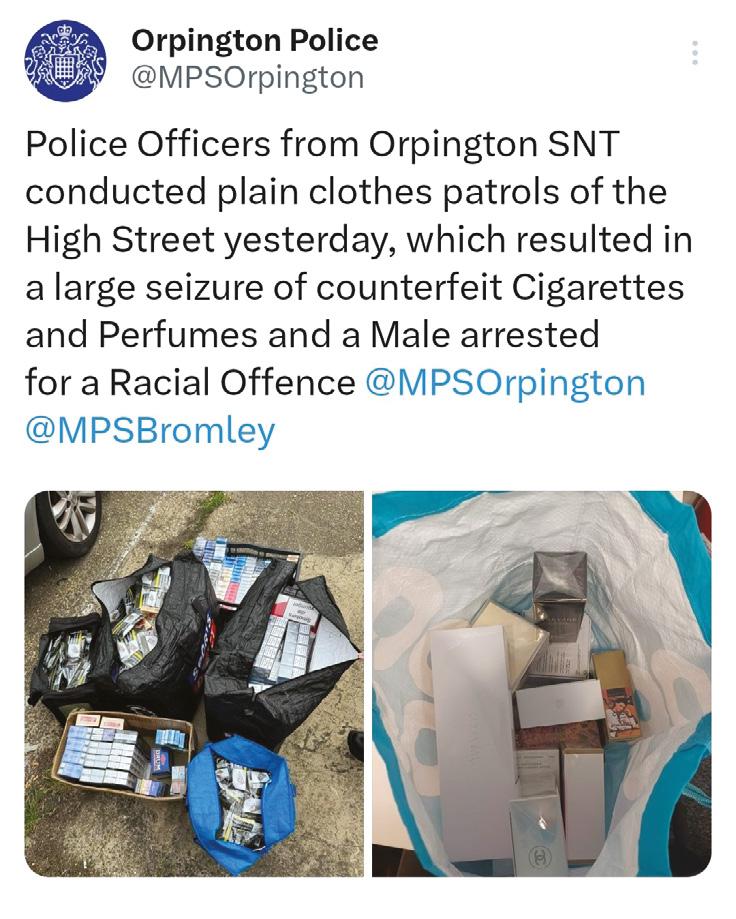The height and width of the screenshot is (919, 736).
Task: Open the Orpington Police profile avatar
Action: [65, 60]
